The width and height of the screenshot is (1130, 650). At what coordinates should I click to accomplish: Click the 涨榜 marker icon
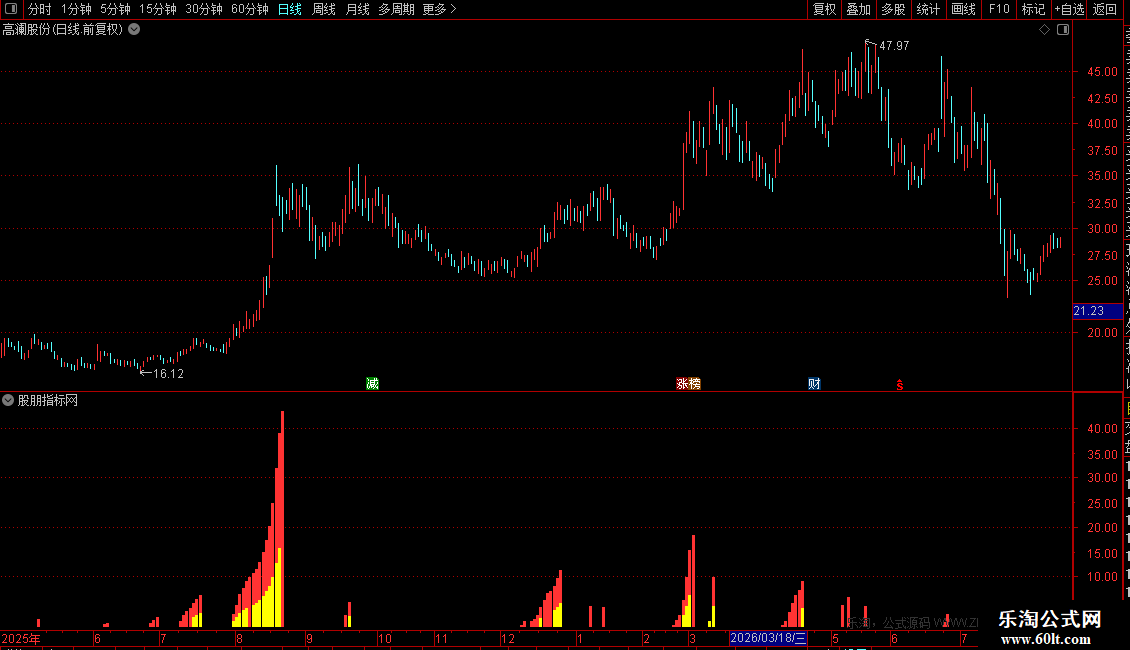point(688,383)
